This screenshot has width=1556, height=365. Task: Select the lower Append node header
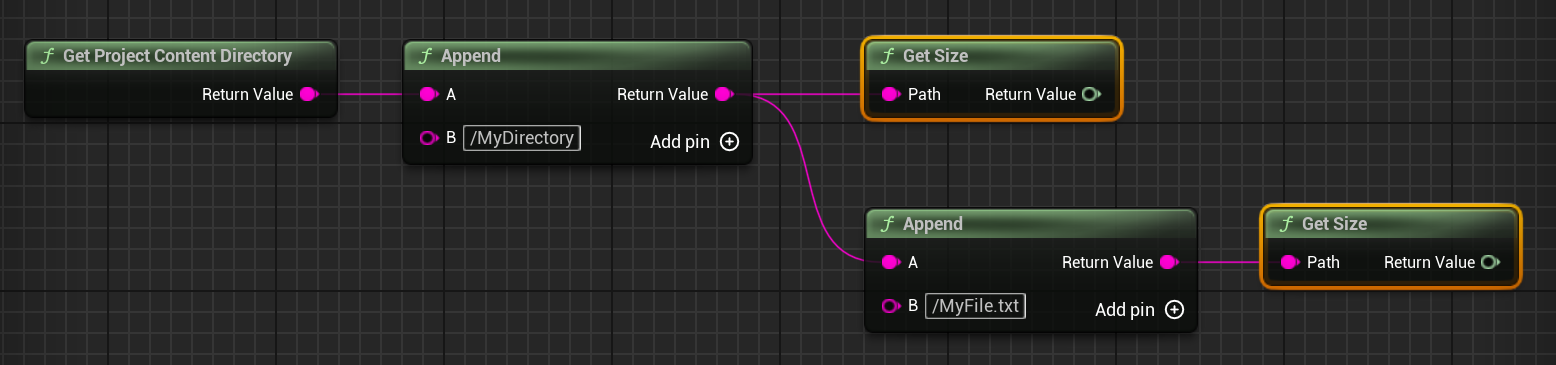click(x=1031, y=224)
